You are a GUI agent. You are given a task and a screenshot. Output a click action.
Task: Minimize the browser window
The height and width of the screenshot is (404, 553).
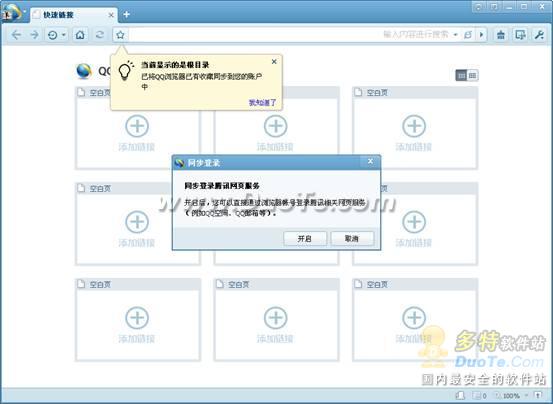(509, 7)
